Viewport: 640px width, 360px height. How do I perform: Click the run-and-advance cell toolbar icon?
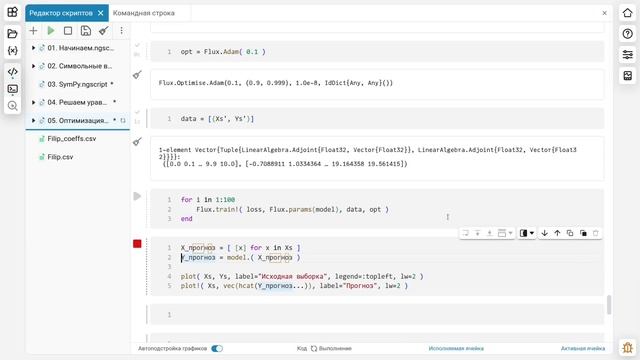coord(465,233)
